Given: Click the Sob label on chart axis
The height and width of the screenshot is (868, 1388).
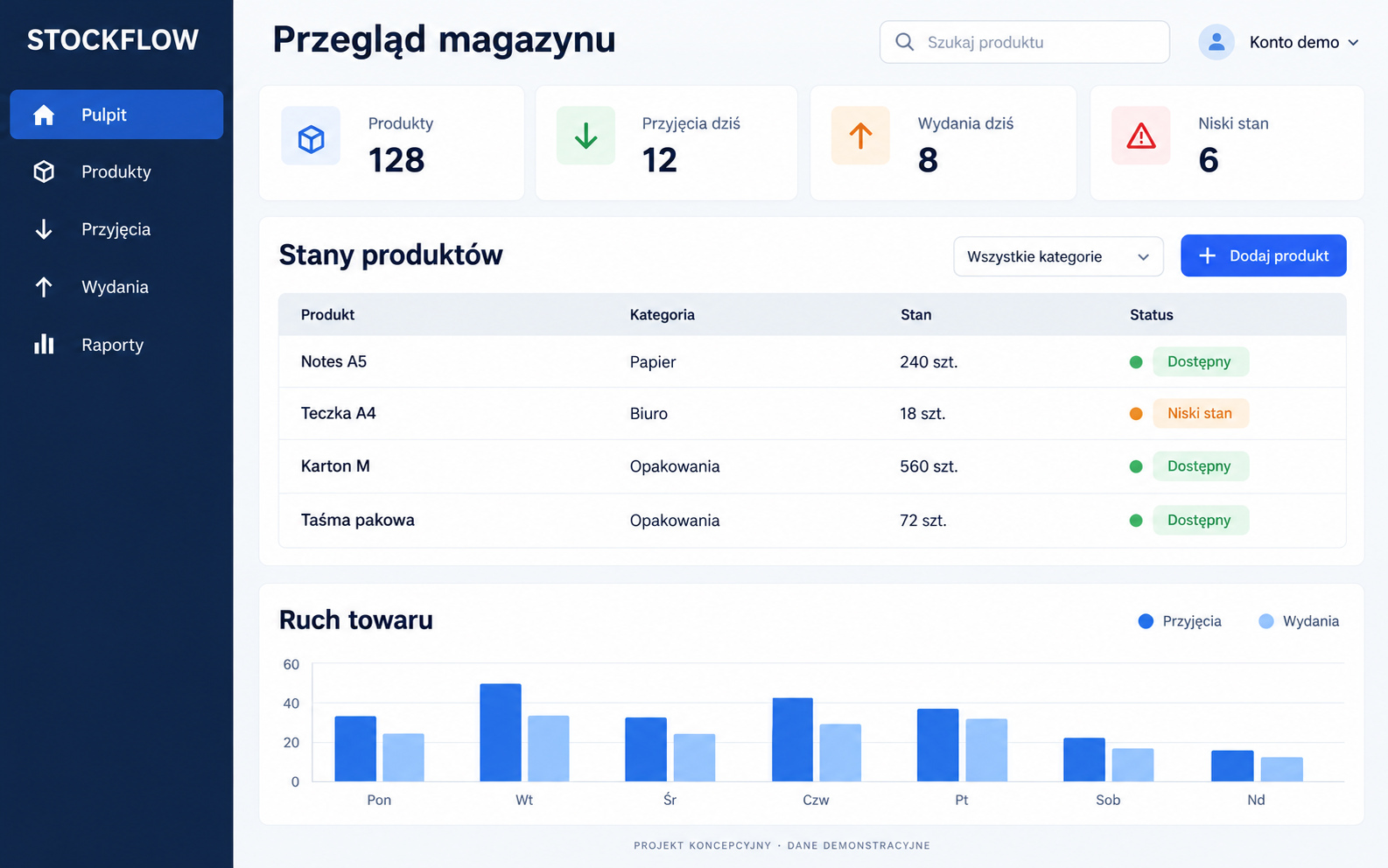Looking at the screenshot, I should coord(1108,800).
